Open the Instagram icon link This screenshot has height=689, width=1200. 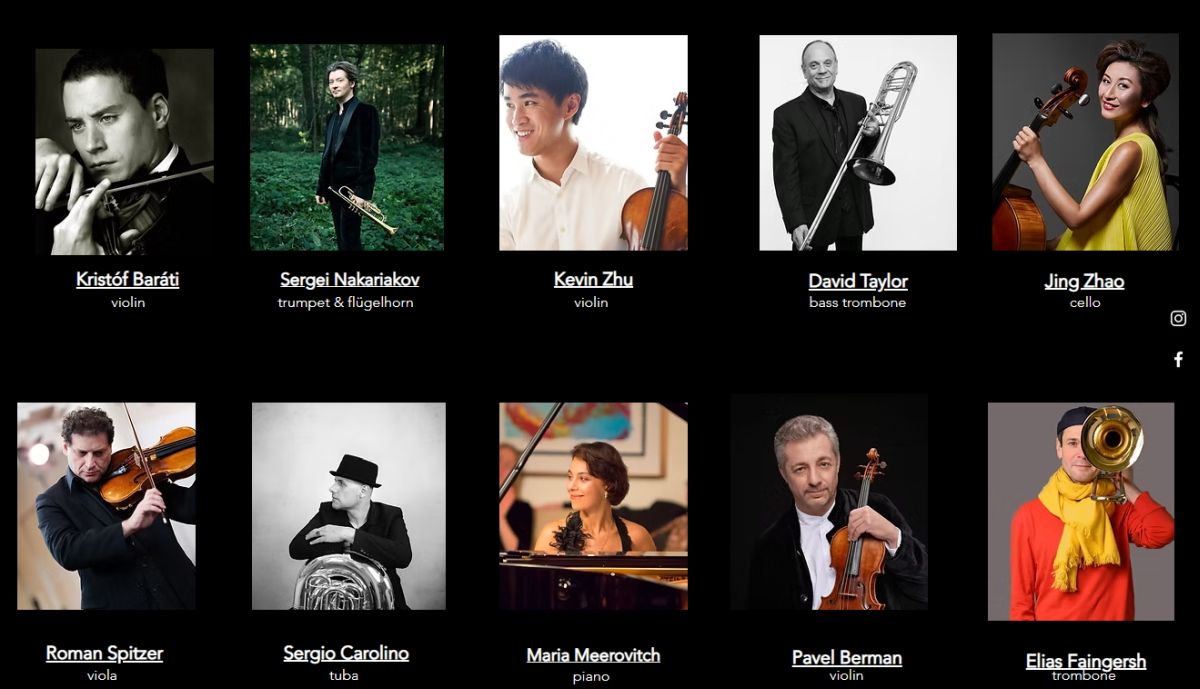(x=1178, y=318)
